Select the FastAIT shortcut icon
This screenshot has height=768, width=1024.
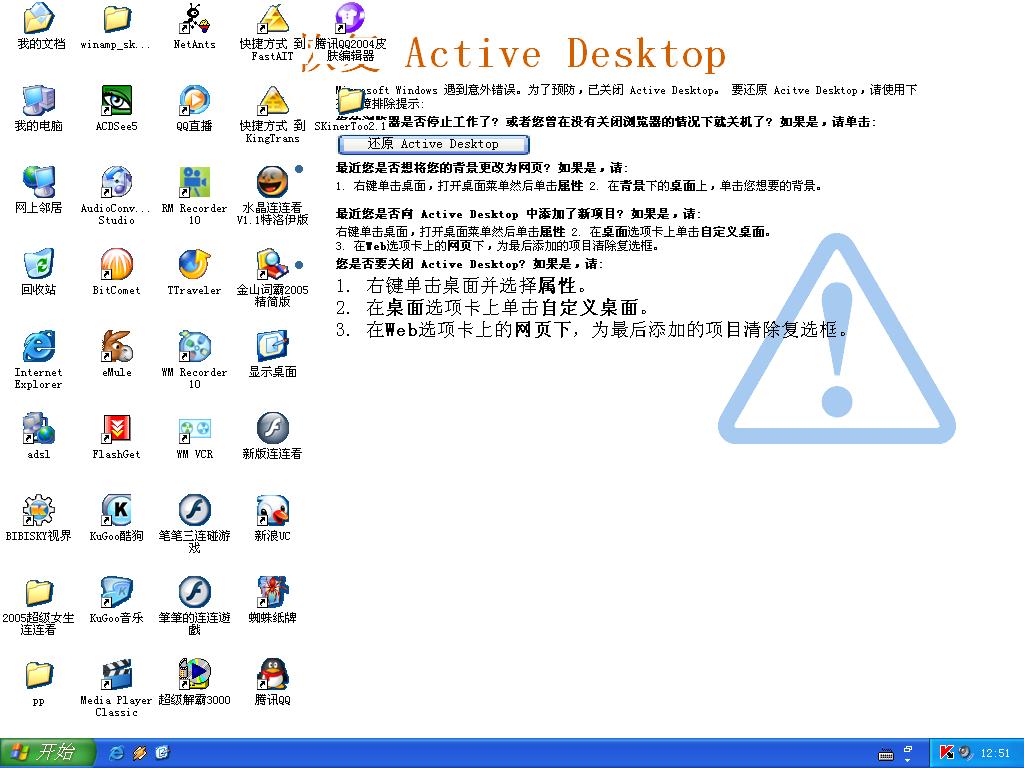[x=272, y=18]
